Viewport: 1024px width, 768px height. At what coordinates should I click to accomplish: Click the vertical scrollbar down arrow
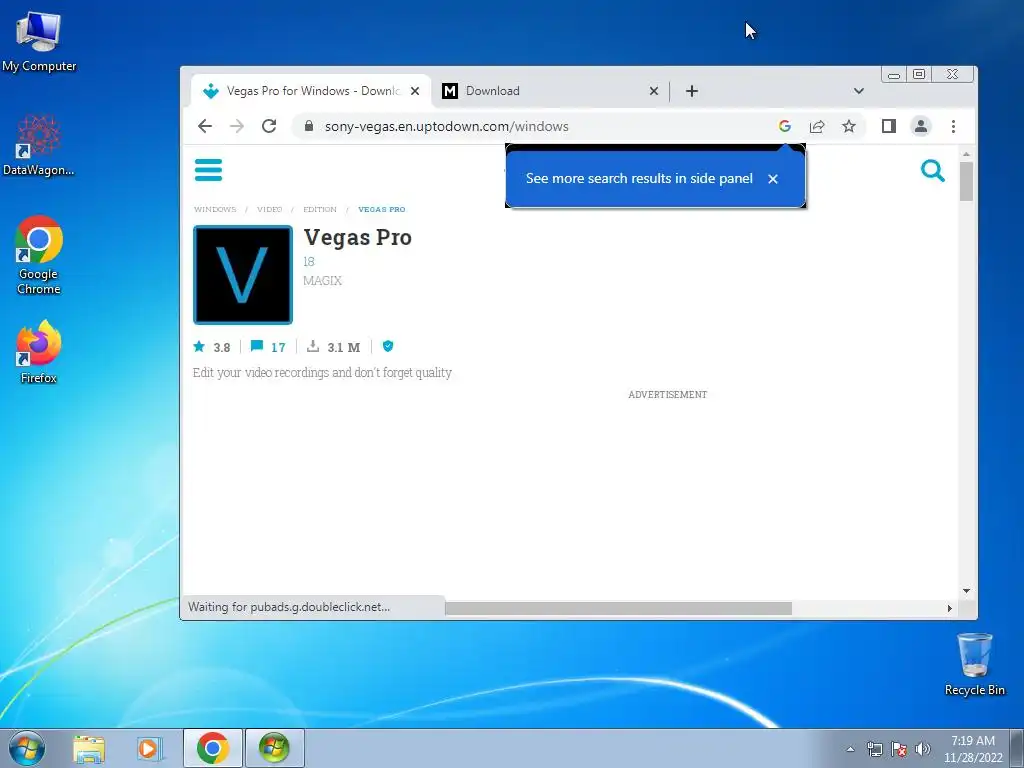click(x=967, y=591)
